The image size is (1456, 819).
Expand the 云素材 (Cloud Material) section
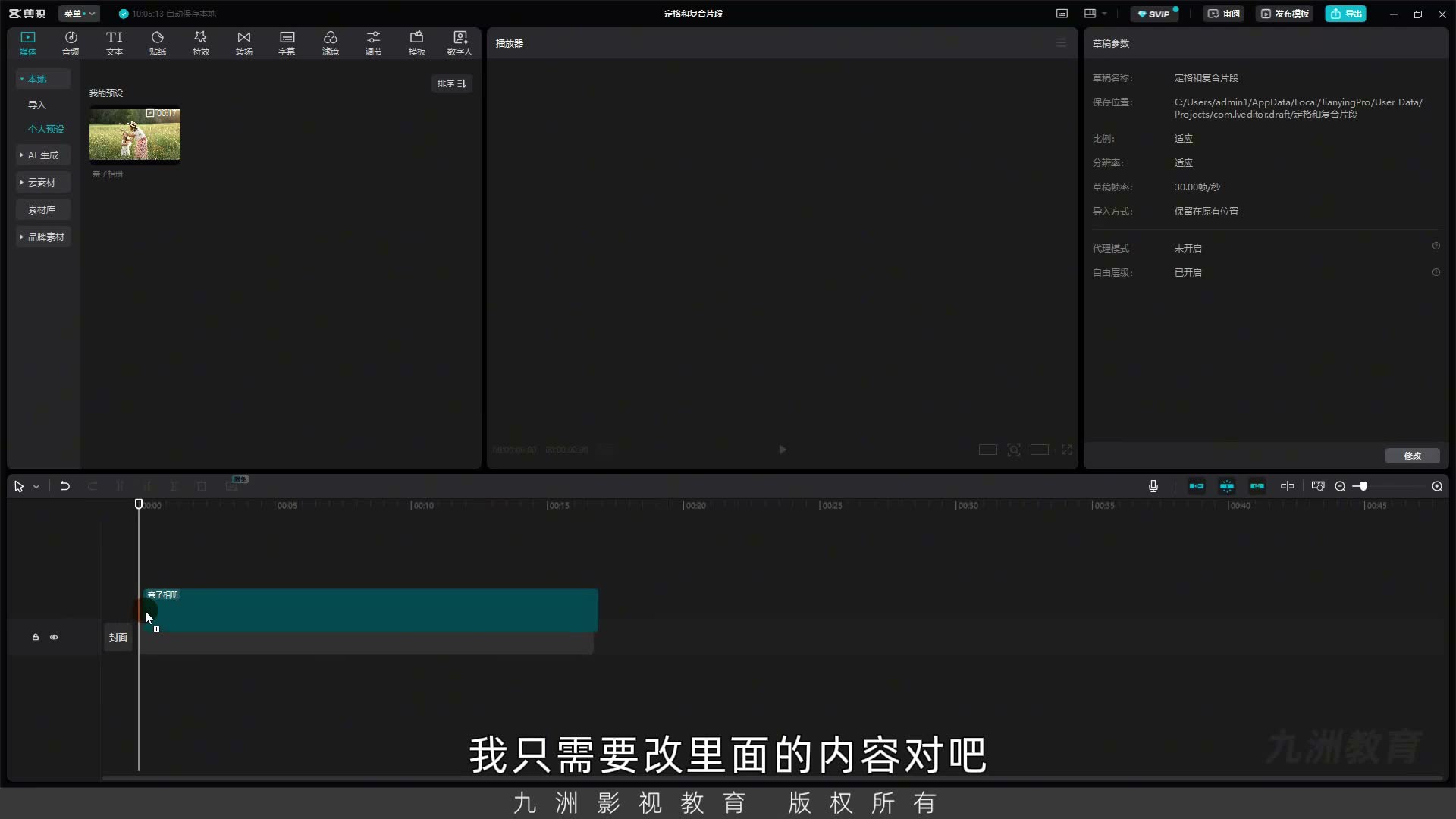43,182
